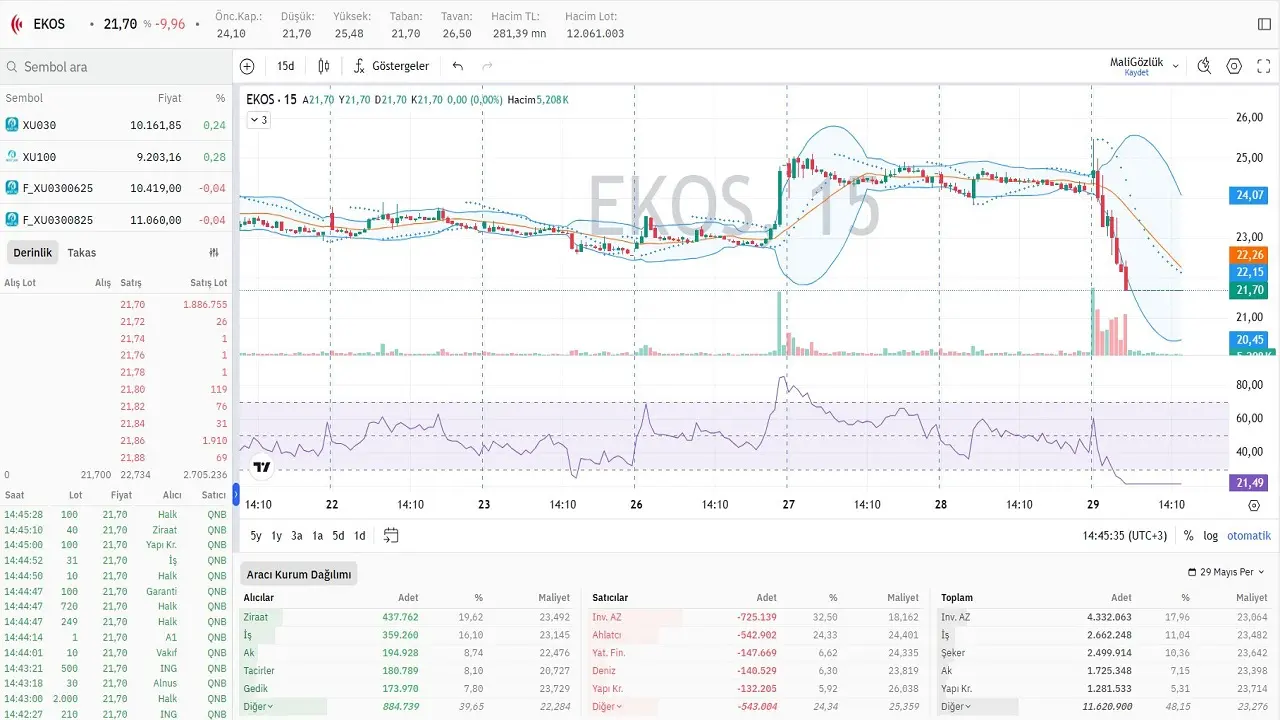The image size is (1280, 720).
Task: Open the Göstergeler indicators menu
Action: [391, 66]
